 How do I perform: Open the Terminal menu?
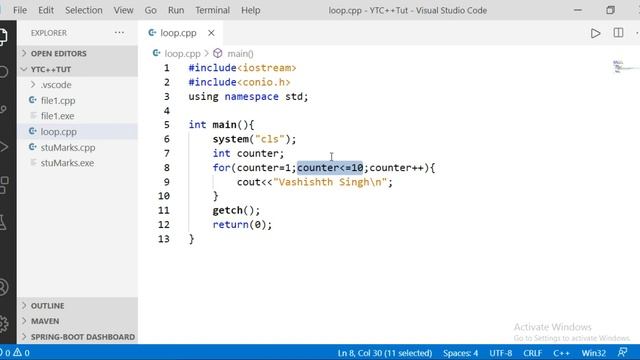click(x=212, y=10)
